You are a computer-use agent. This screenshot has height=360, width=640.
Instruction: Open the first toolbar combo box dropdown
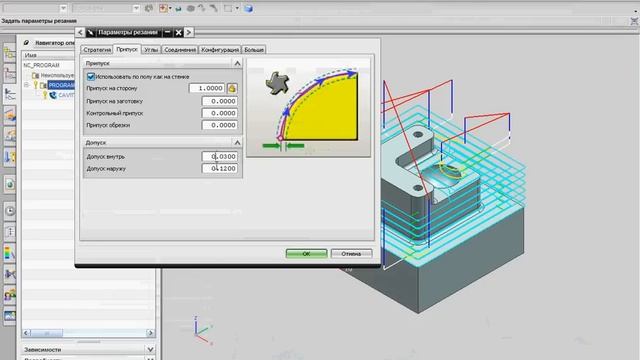coord(63,8)
